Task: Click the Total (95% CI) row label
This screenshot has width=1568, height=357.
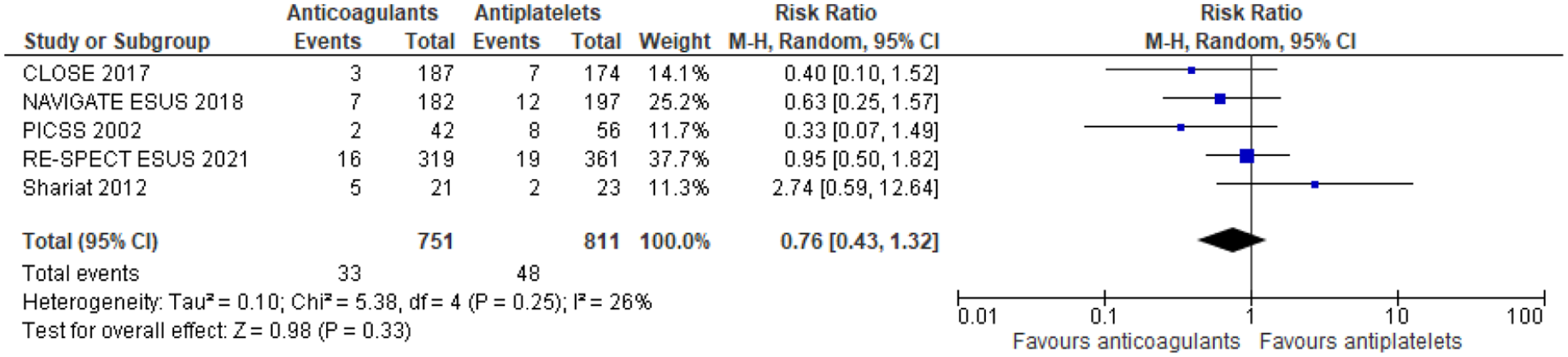Action: [x=90, y=241]
